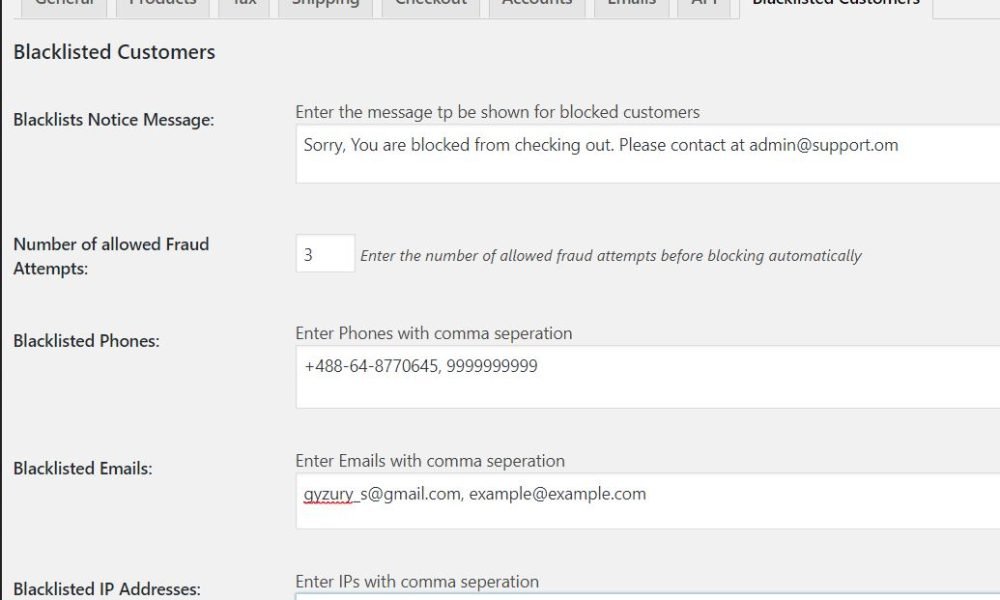Select the Tax tab

pyautogui.click(x=244, y=6)
